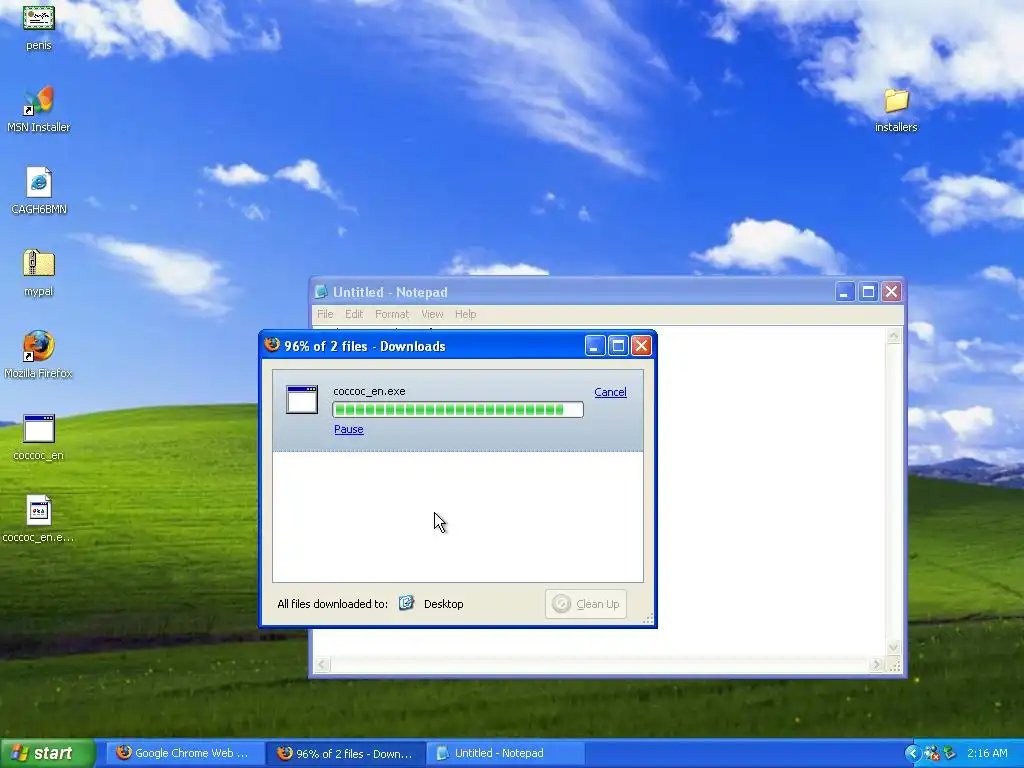Maximize the Downloads window
The width and height of the screenshot is (1024, 768).
tap(618, 345)
